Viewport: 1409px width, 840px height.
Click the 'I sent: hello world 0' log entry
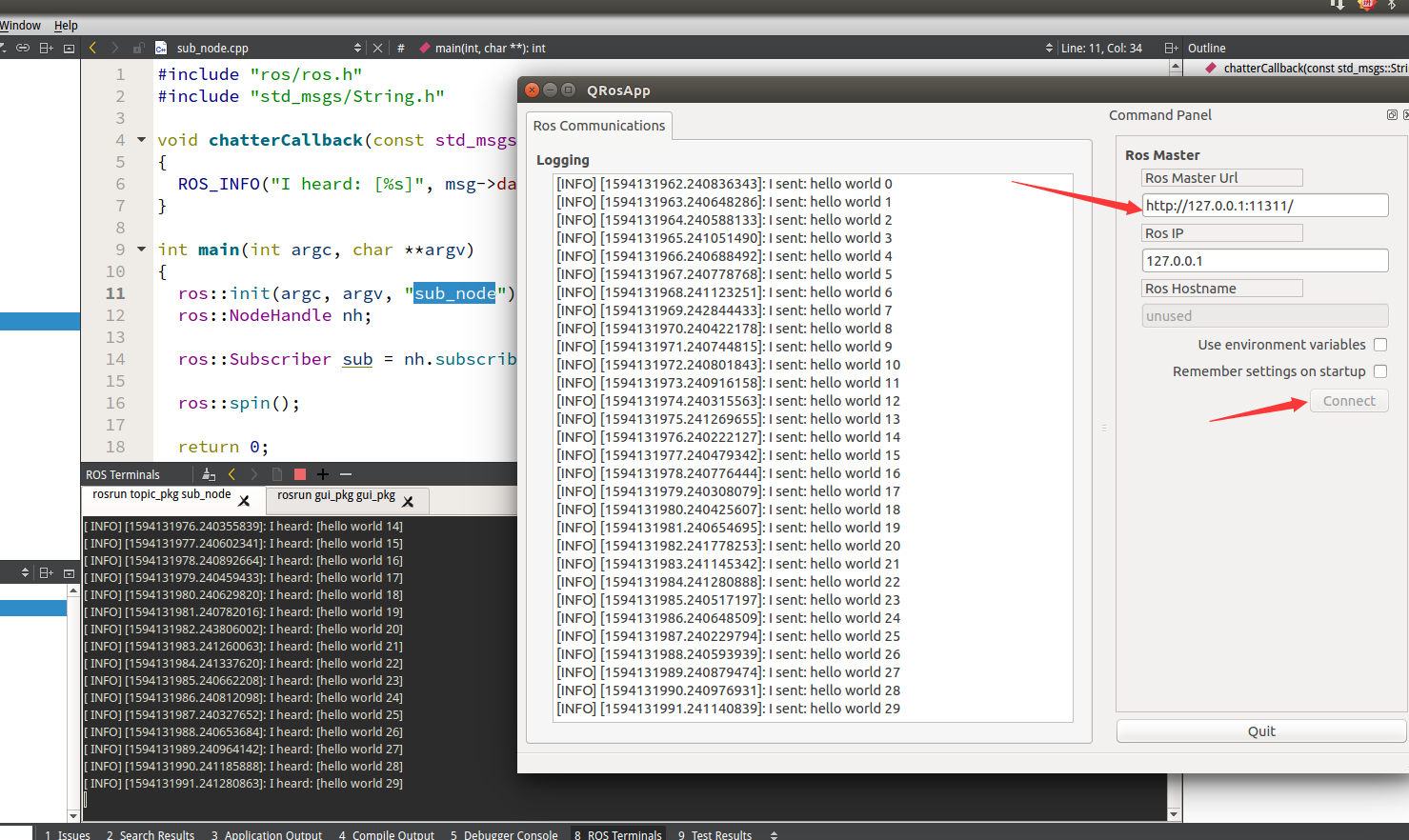724,184
